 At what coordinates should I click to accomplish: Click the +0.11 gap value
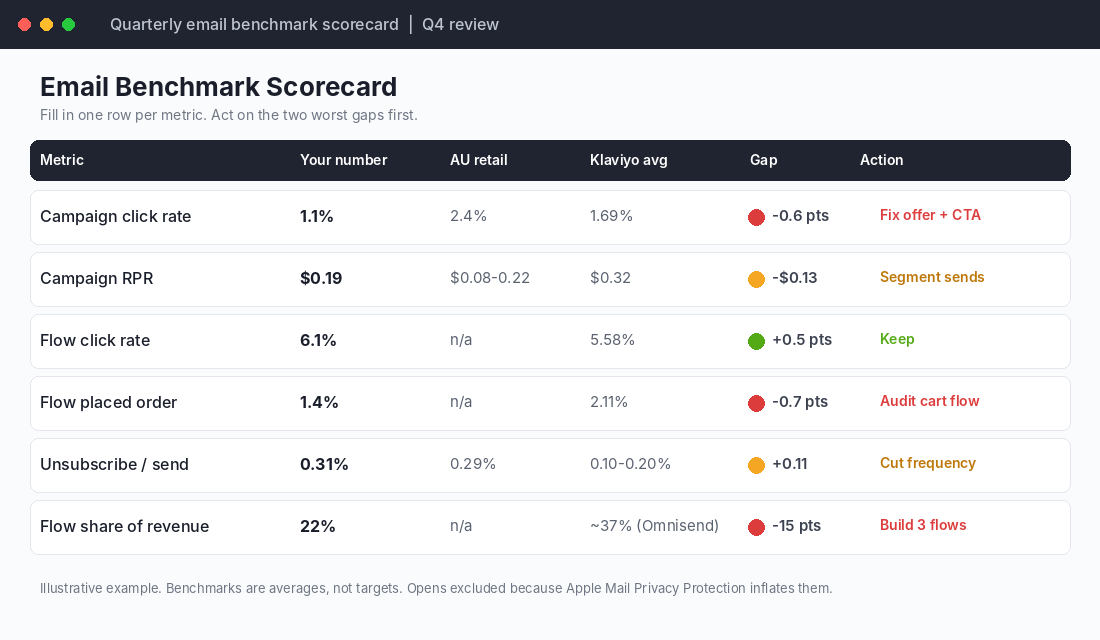click(790, 464)
